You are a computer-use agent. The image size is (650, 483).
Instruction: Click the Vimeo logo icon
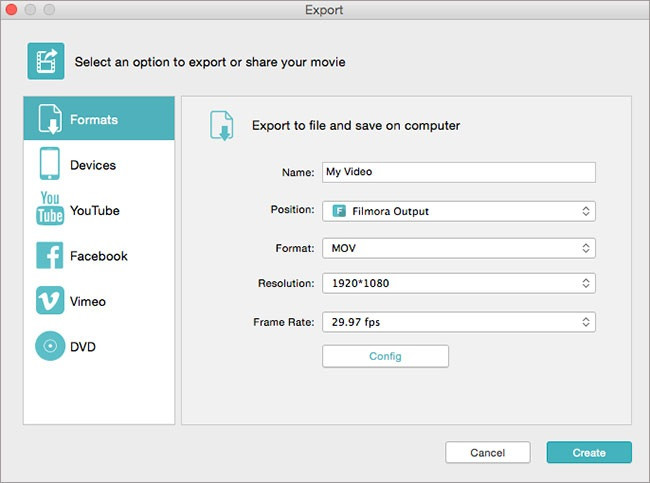pyautogui.click(x=50, y=301)
